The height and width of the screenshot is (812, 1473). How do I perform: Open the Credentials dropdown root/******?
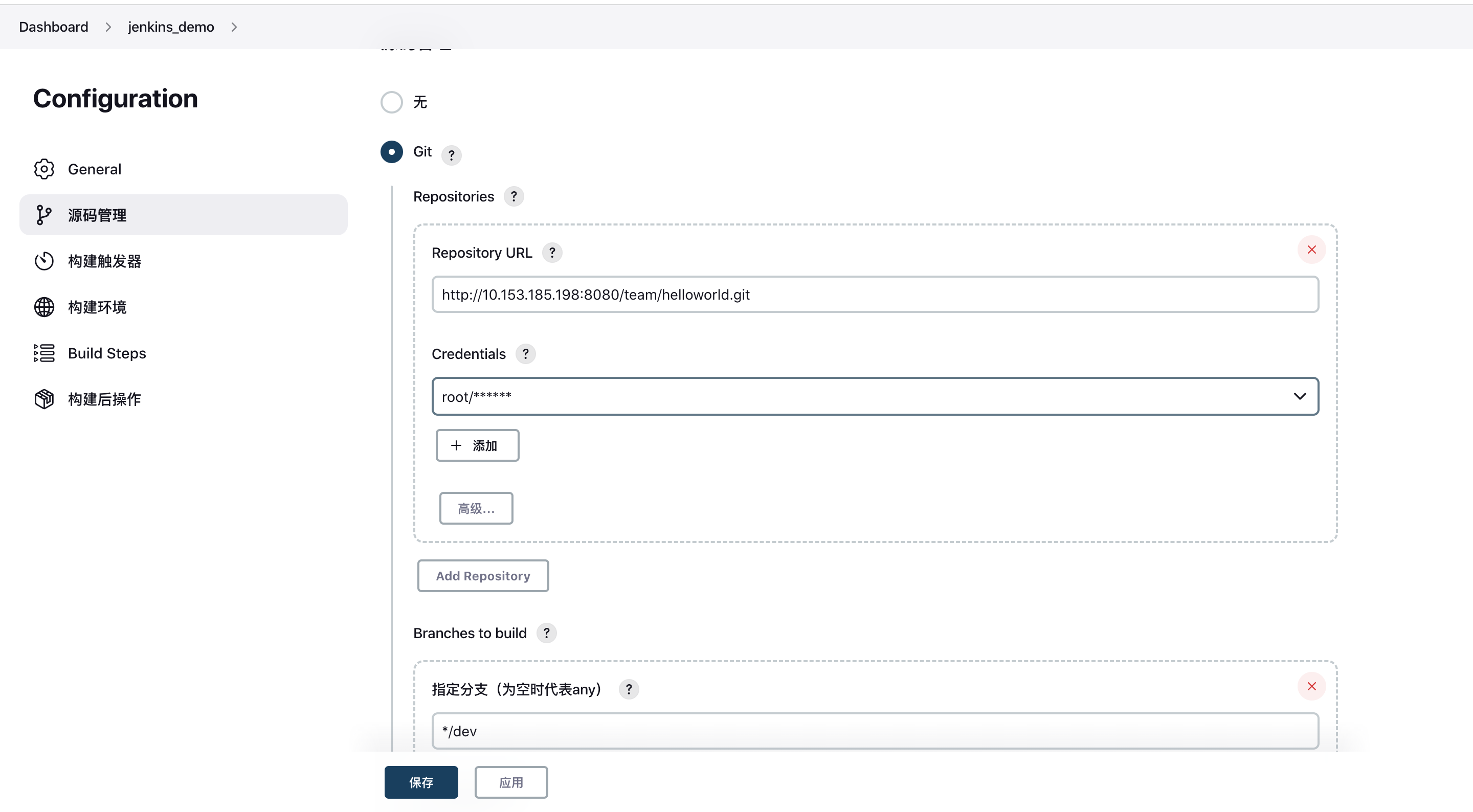coord(876,396)
